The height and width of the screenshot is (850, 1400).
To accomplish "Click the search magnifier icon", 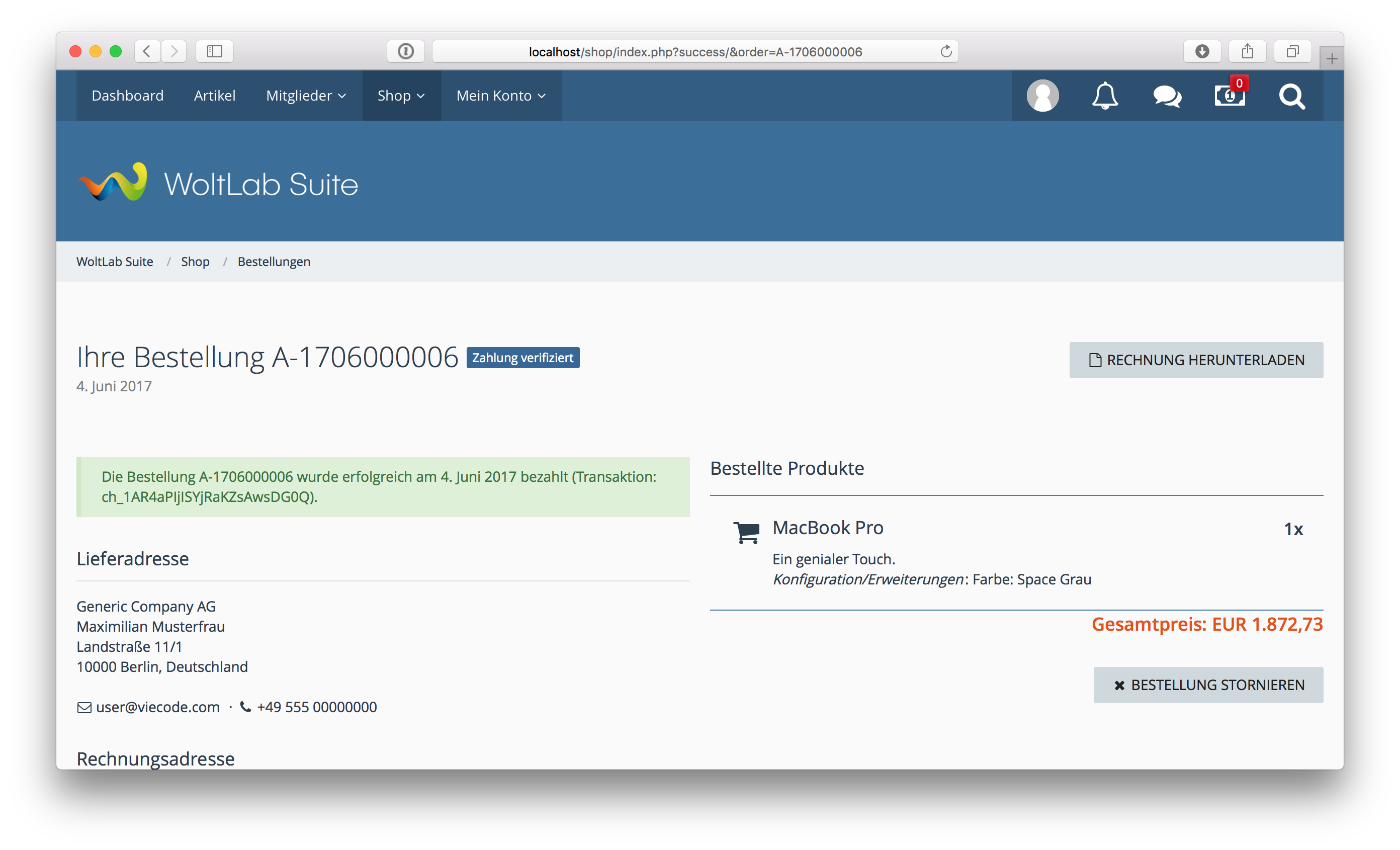I will pyautogui.click(x=1292, y=96).
